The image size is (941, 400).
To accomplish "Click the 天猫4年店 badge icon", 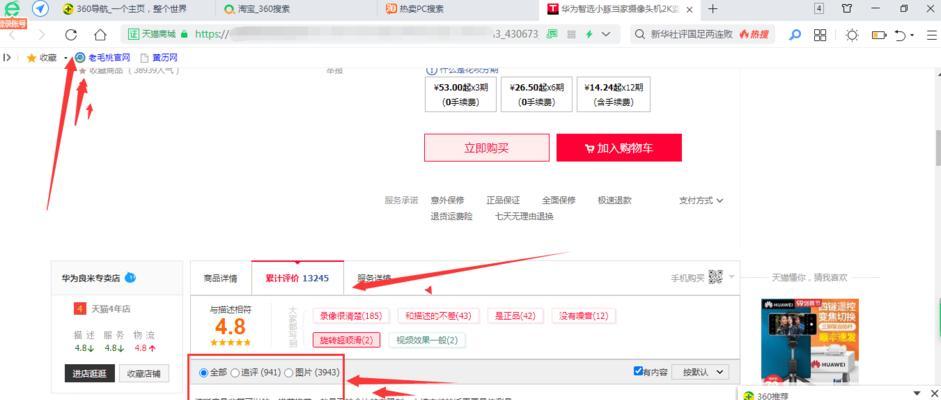I will 80,308.
